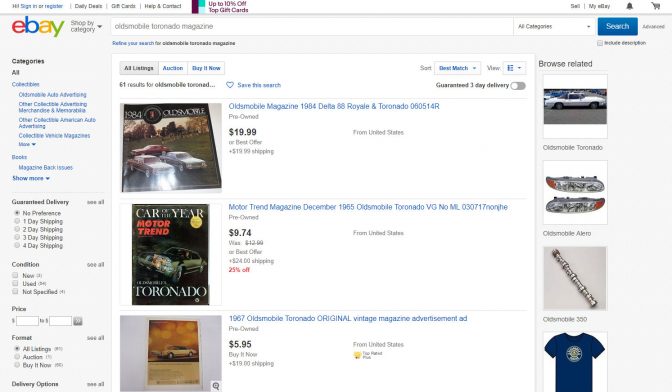Screen dimensions: 672x392
Task: Click the heart icon to save this search
Action: point(230,85)
